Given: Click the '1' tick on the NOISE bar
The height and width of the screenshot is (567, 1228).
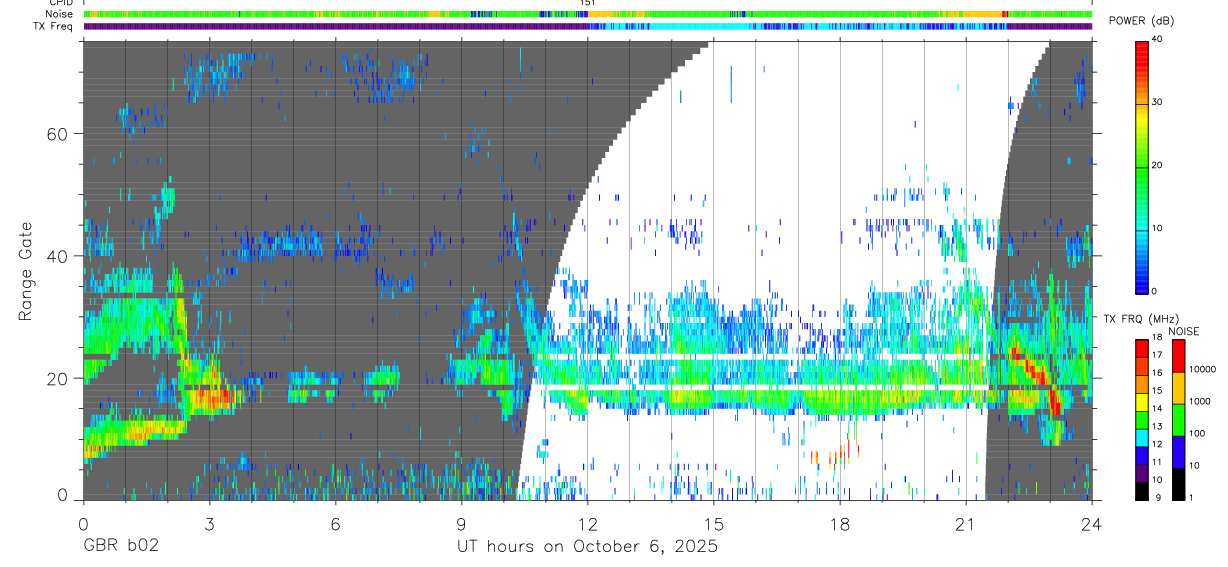Looking at the screenshot, I should pyautogui.click(x=1193, y=498).
